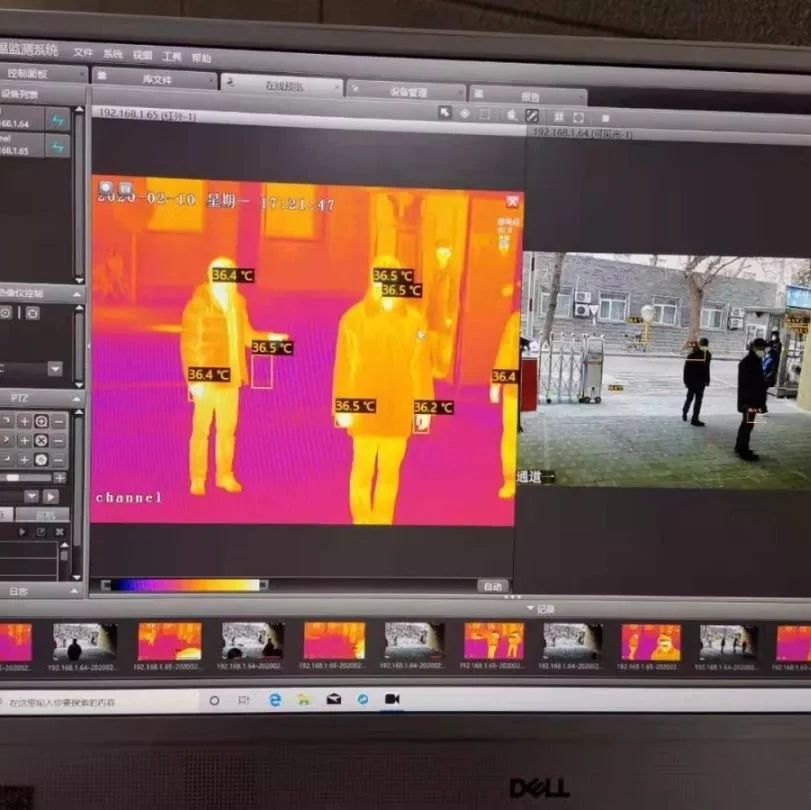The width and height of the screenshot is (811, 810).
Task: Click the stop square icon in view toolbar
Action: pyautogui.click(x=606, y=119)
